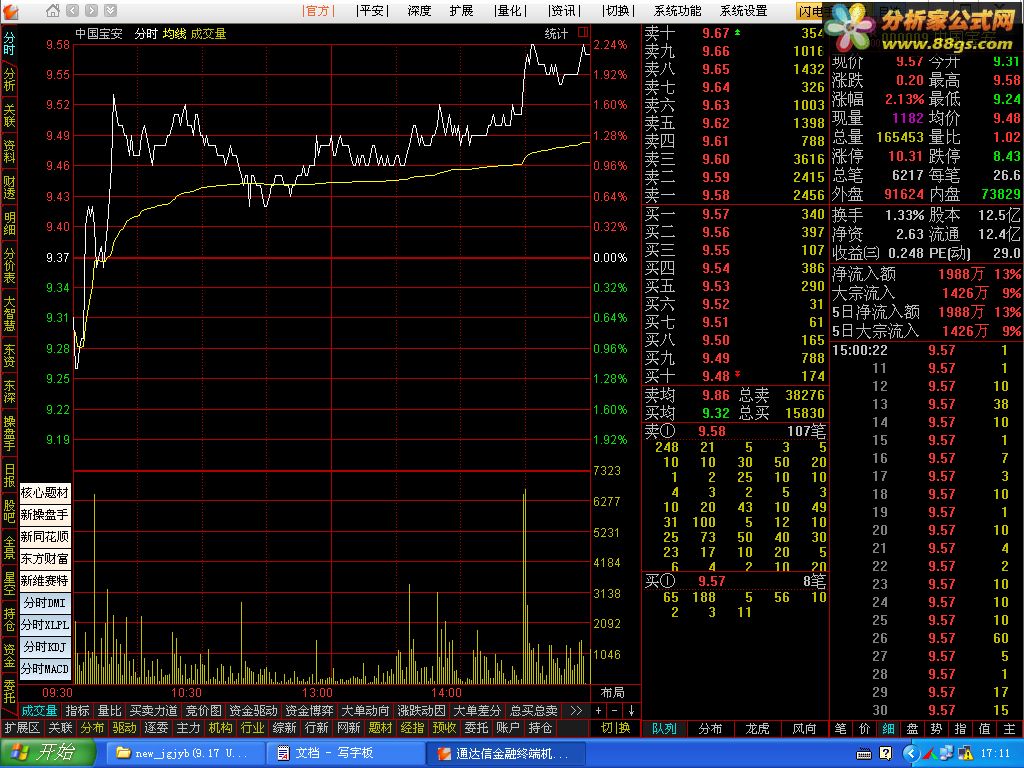The image size is (1024, 768).
Task: Select the 分时 tab in the left sidebar
Action: coord(9,44)
